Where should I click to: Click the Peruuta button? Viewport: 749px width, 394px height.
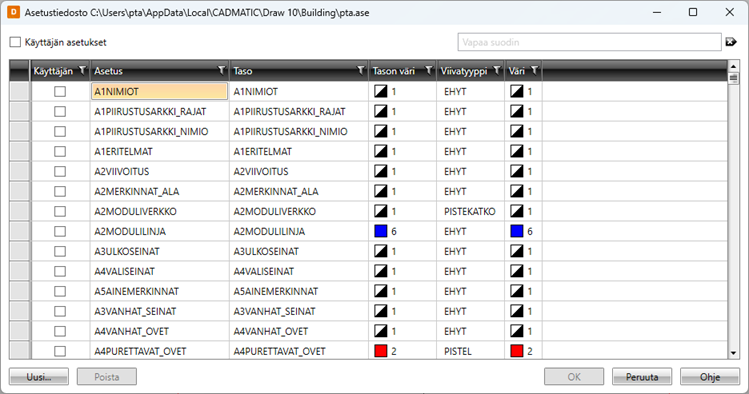tap(642, 377)
